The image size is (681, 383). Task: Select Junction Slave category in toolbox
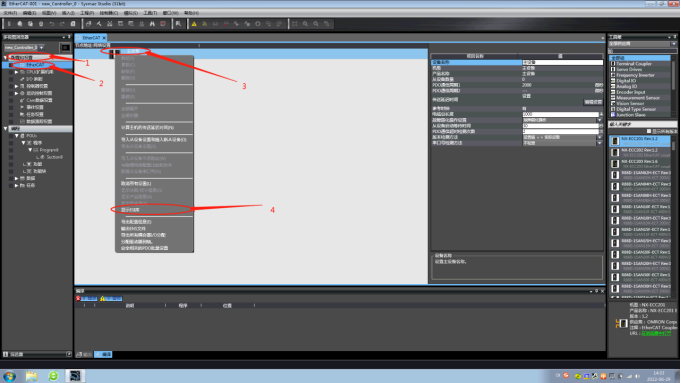coord(630,115)
